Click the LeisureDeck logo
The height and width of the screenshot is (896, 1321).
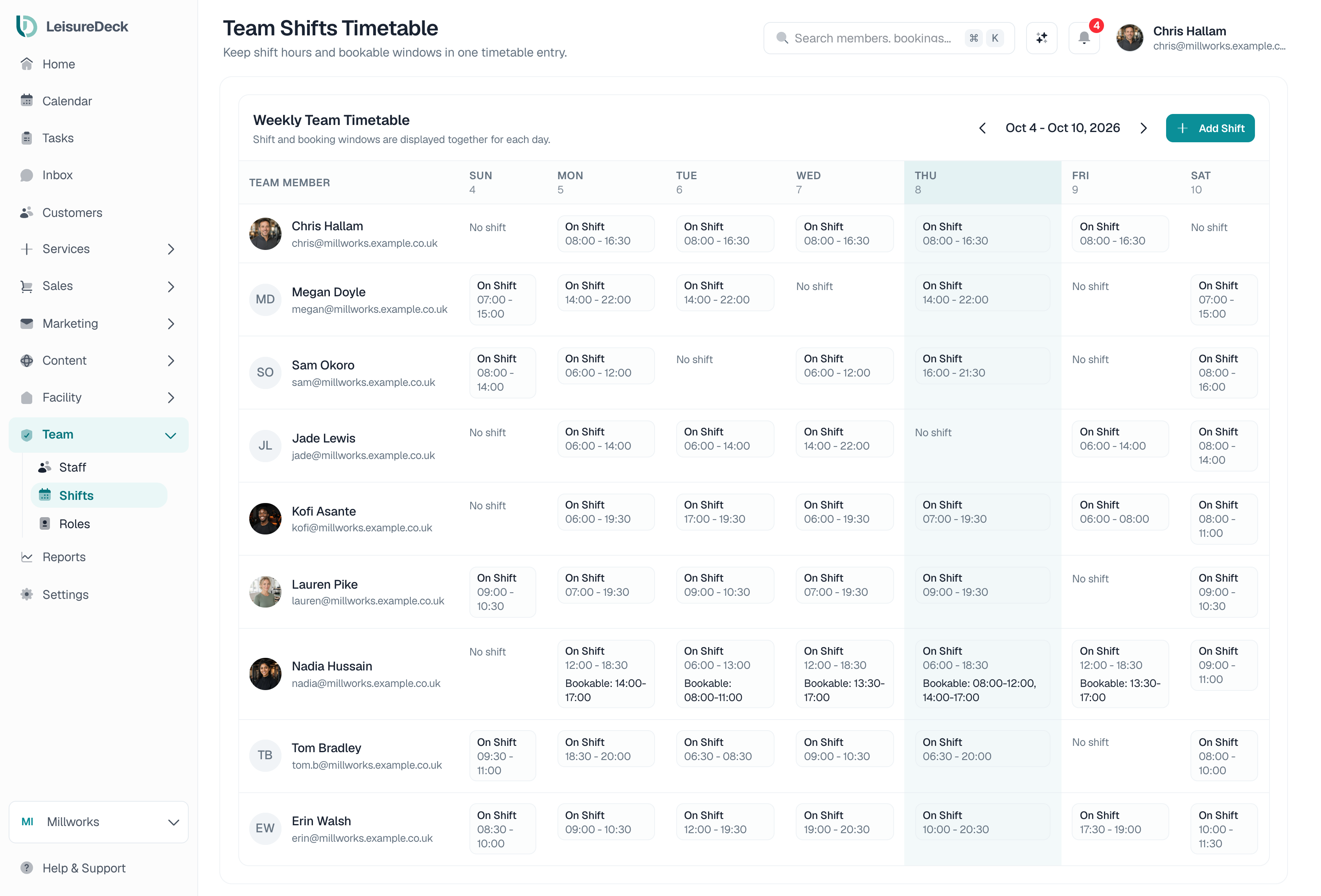click(72, 27)
